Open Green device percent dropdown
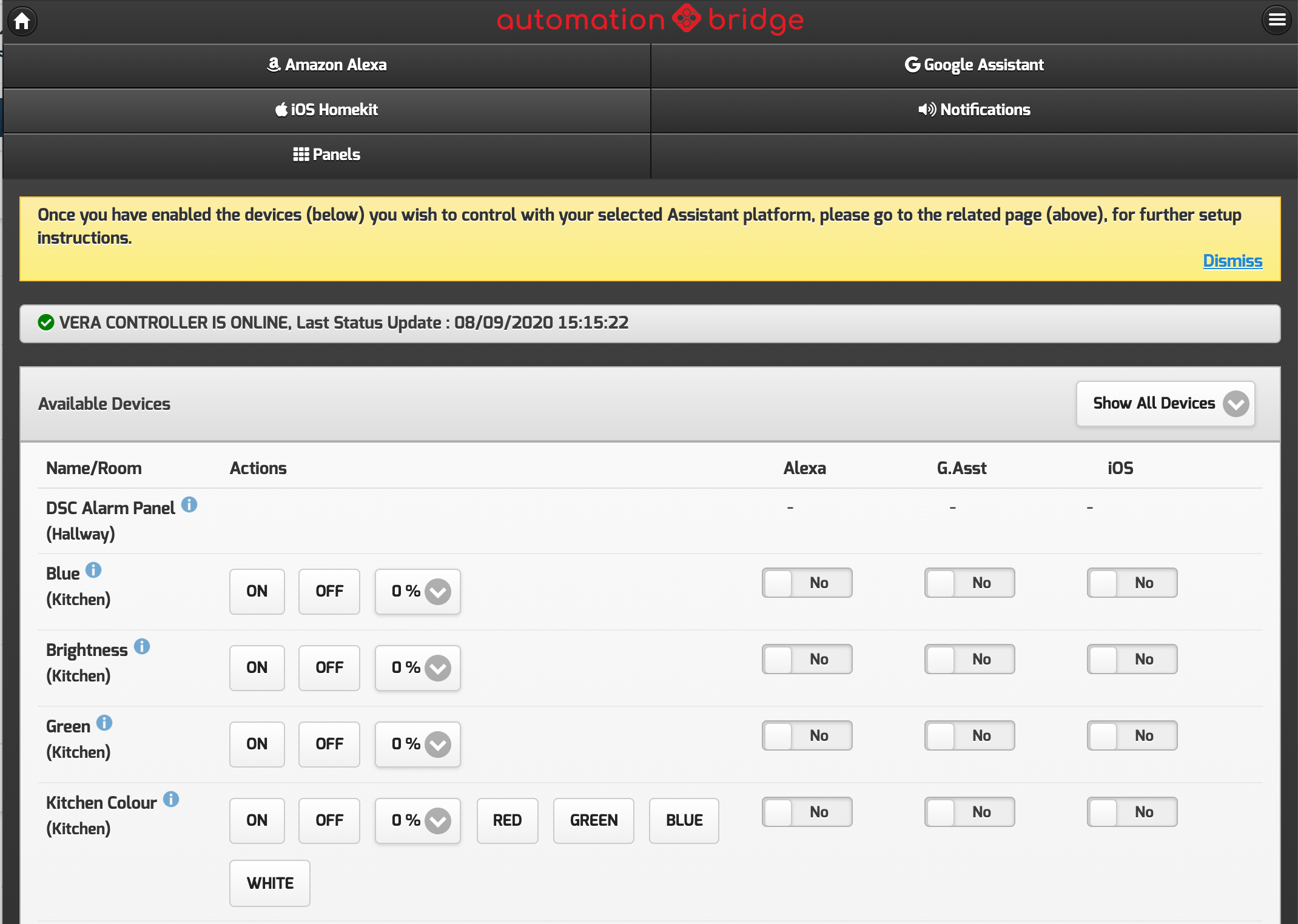 (418, 744)
